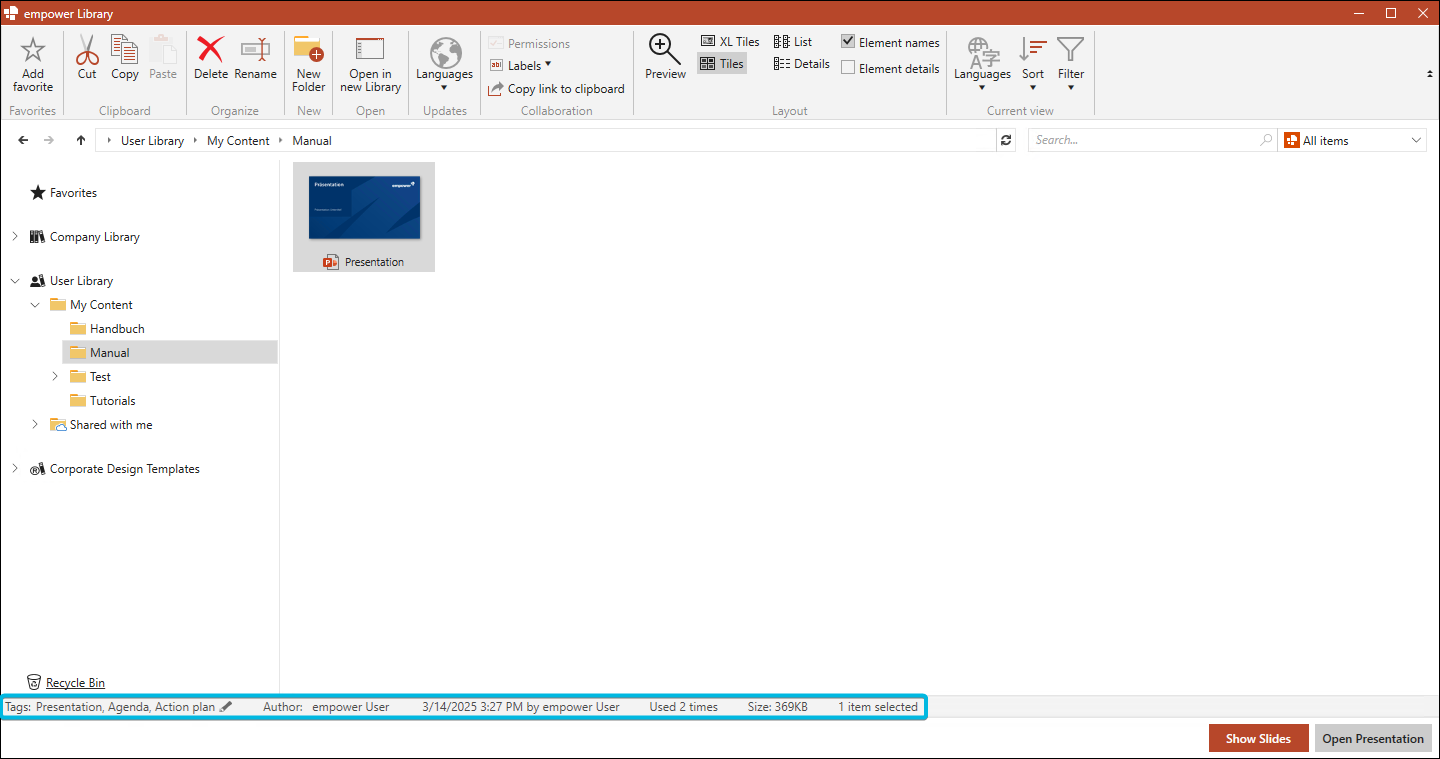Expand the Shared with me node
Screen dimensions: 1440x759
point(35,425)
